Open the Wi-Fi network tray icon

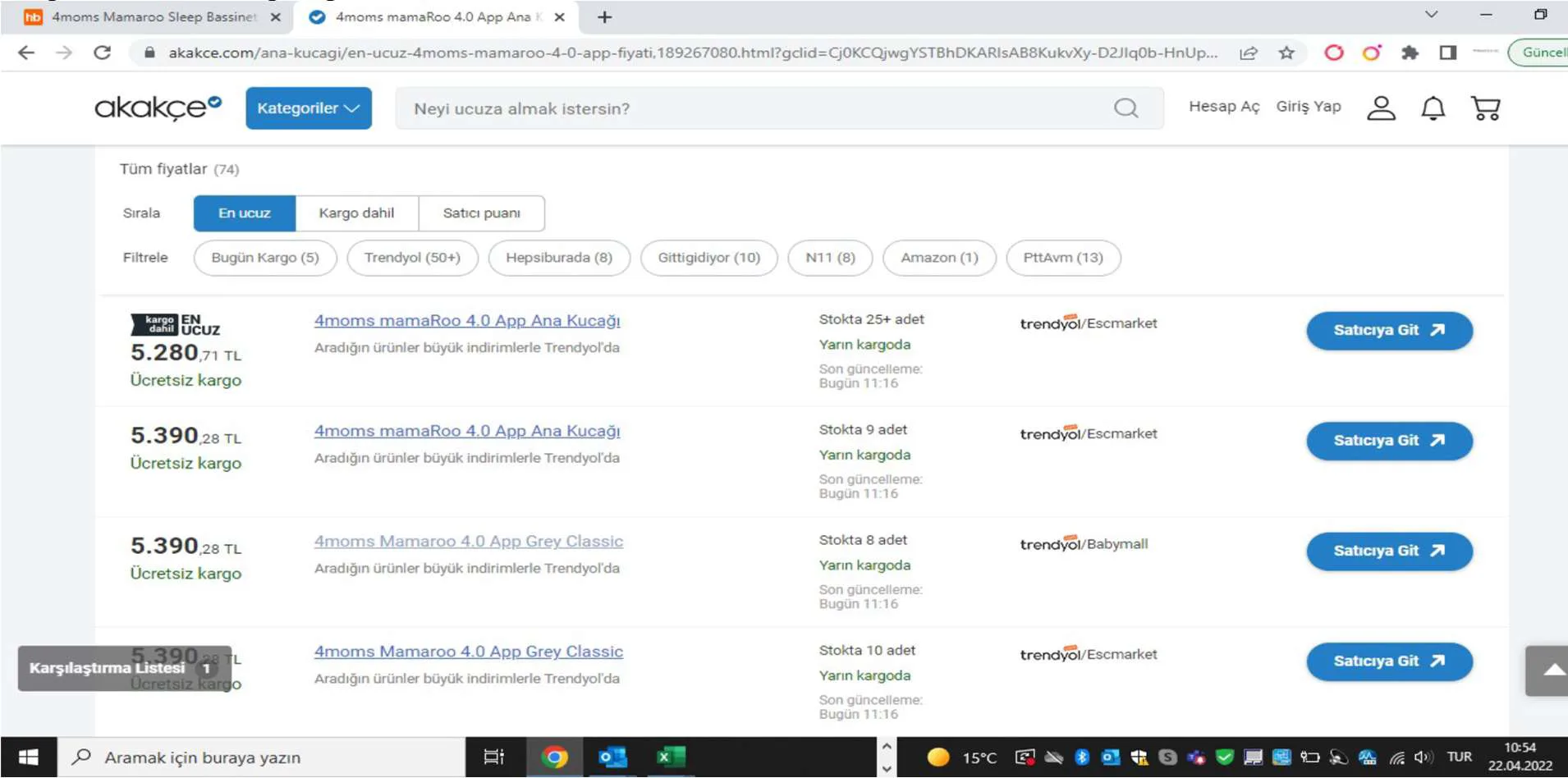tap(1396, 757)
